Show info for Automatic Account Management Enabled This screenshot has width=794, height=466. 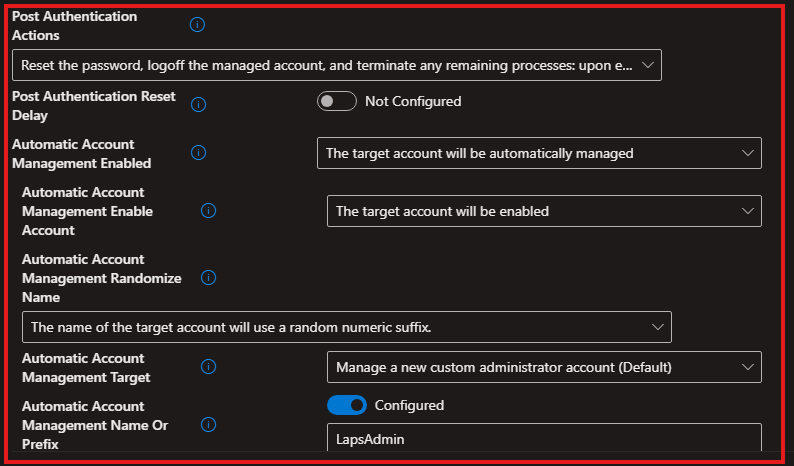coord(198,153)
